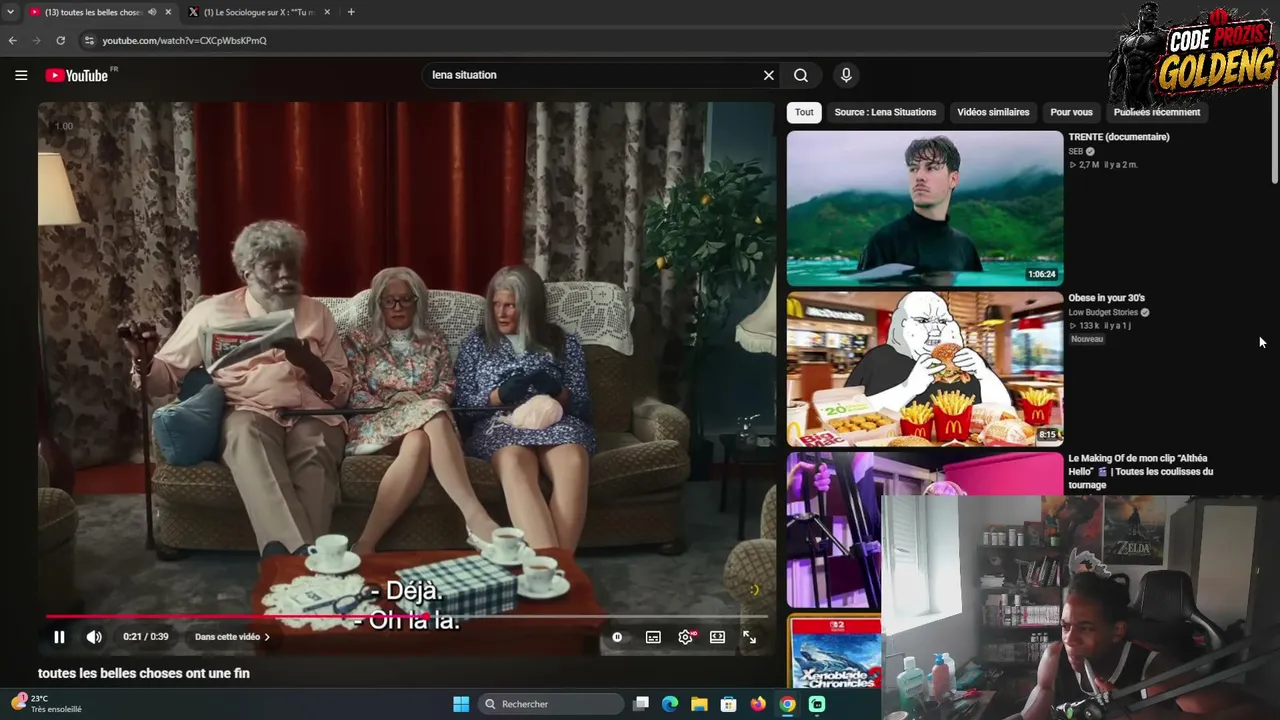1280x720 pixels.
Task: Select the 'Publiées récemment' filter chip
Action: pos(1157,112)
